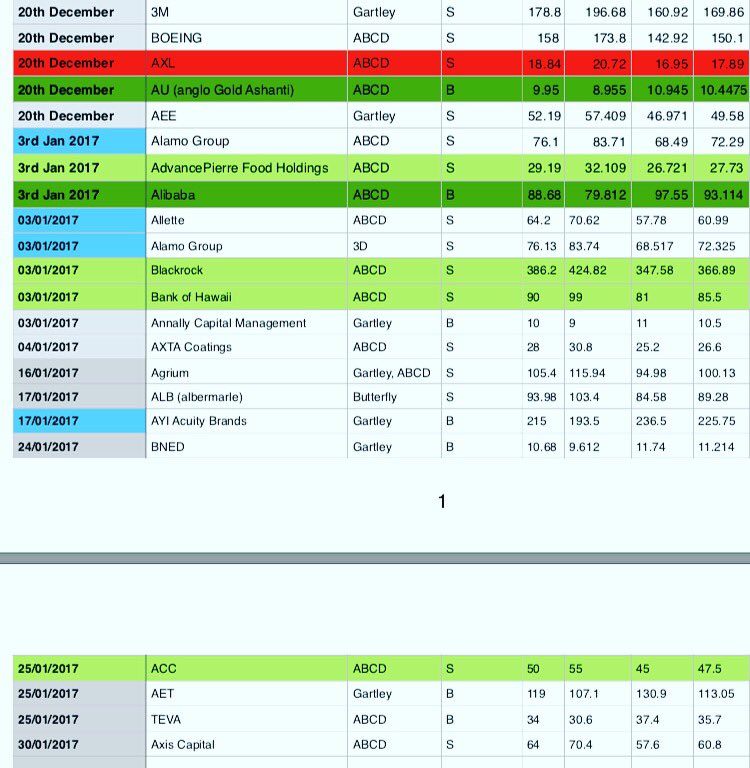Click the value 37.4 in TEVA row

pyautogui.click(x=647, y=720)
